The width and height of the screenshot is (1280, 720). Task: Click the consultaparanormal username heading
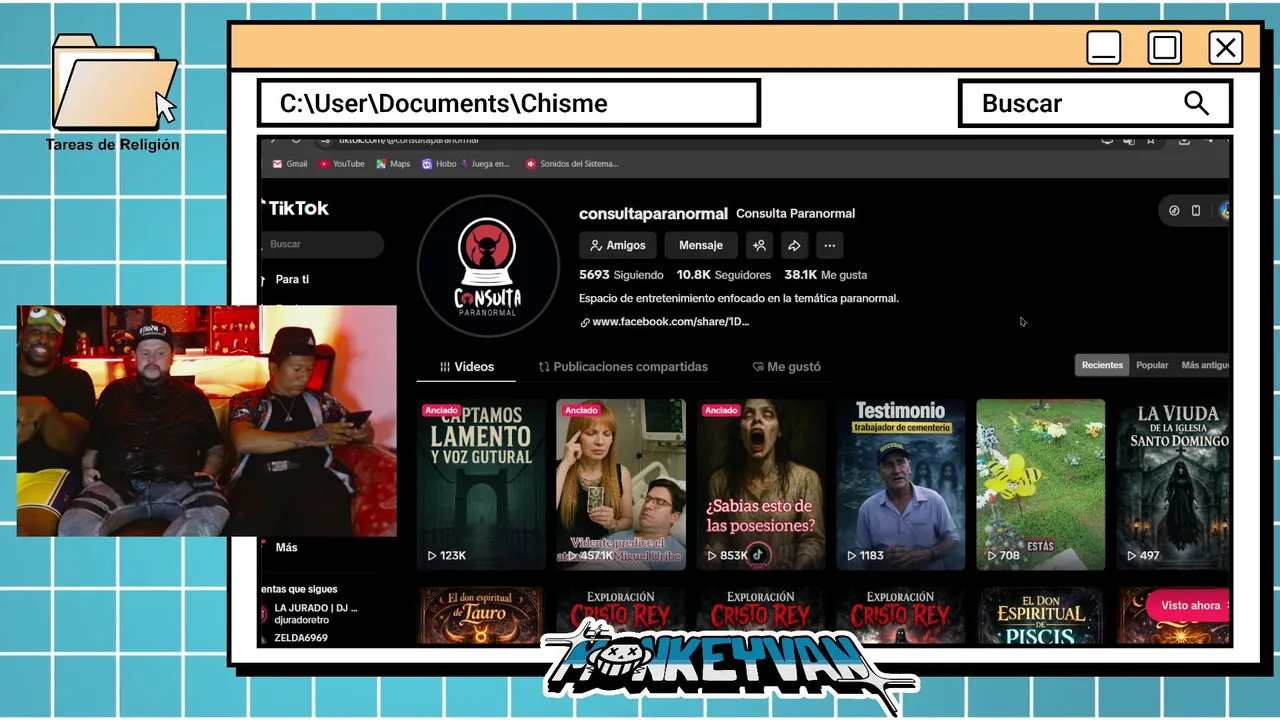[x=653, y=213]
